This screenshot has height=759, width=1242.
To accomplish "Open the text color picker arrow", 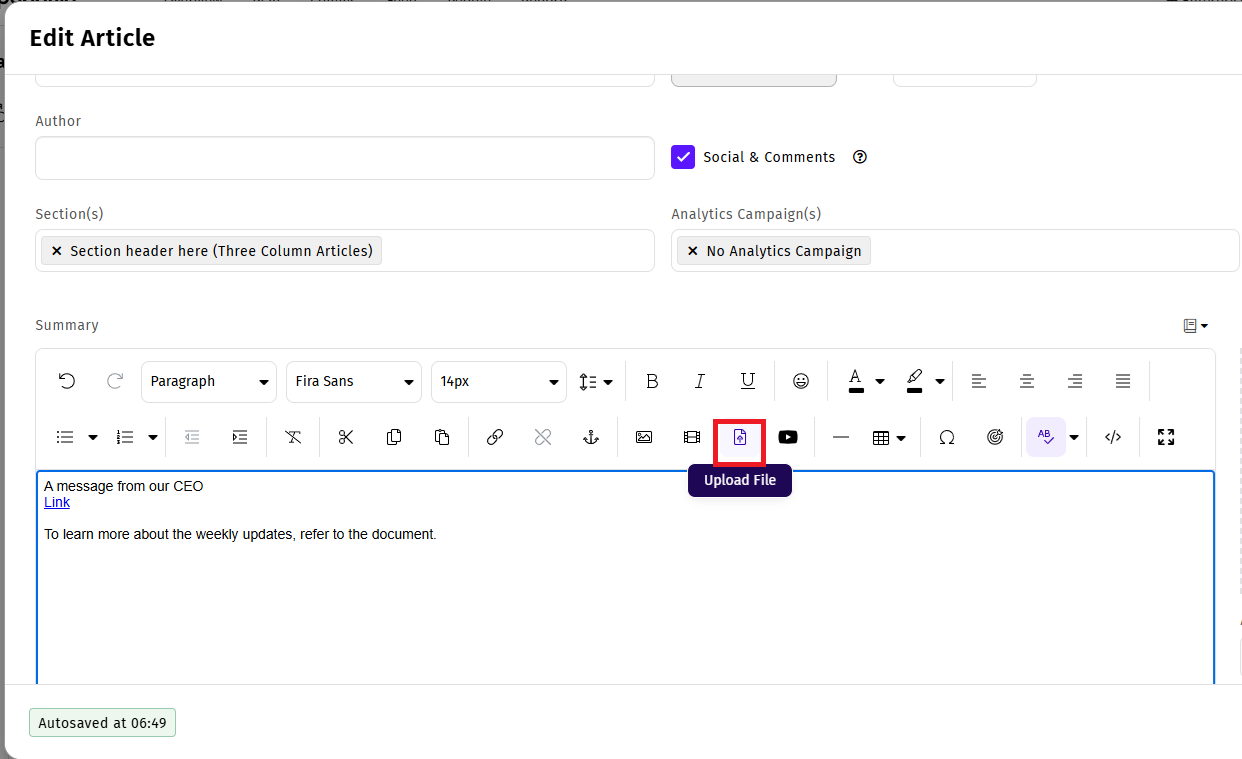I will [x=880, y=382].
